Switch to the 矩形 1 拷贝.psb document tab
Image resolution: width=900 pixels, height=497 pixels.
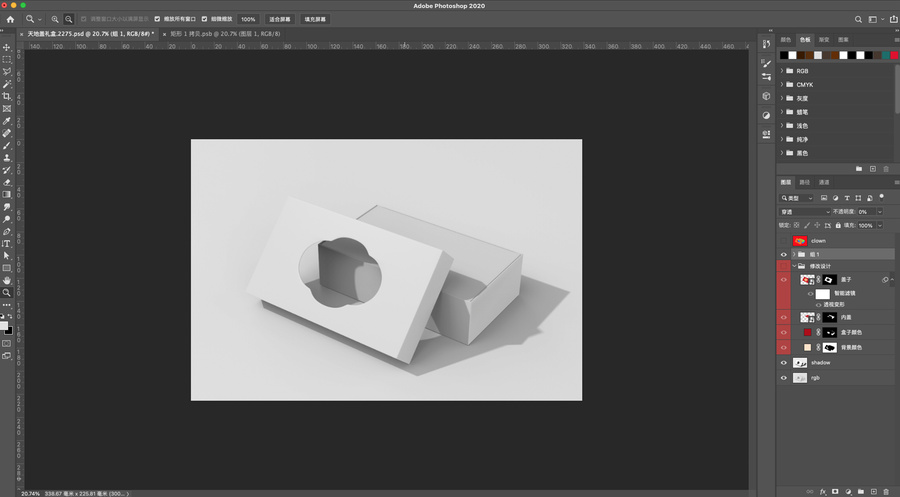click(225, 34)
